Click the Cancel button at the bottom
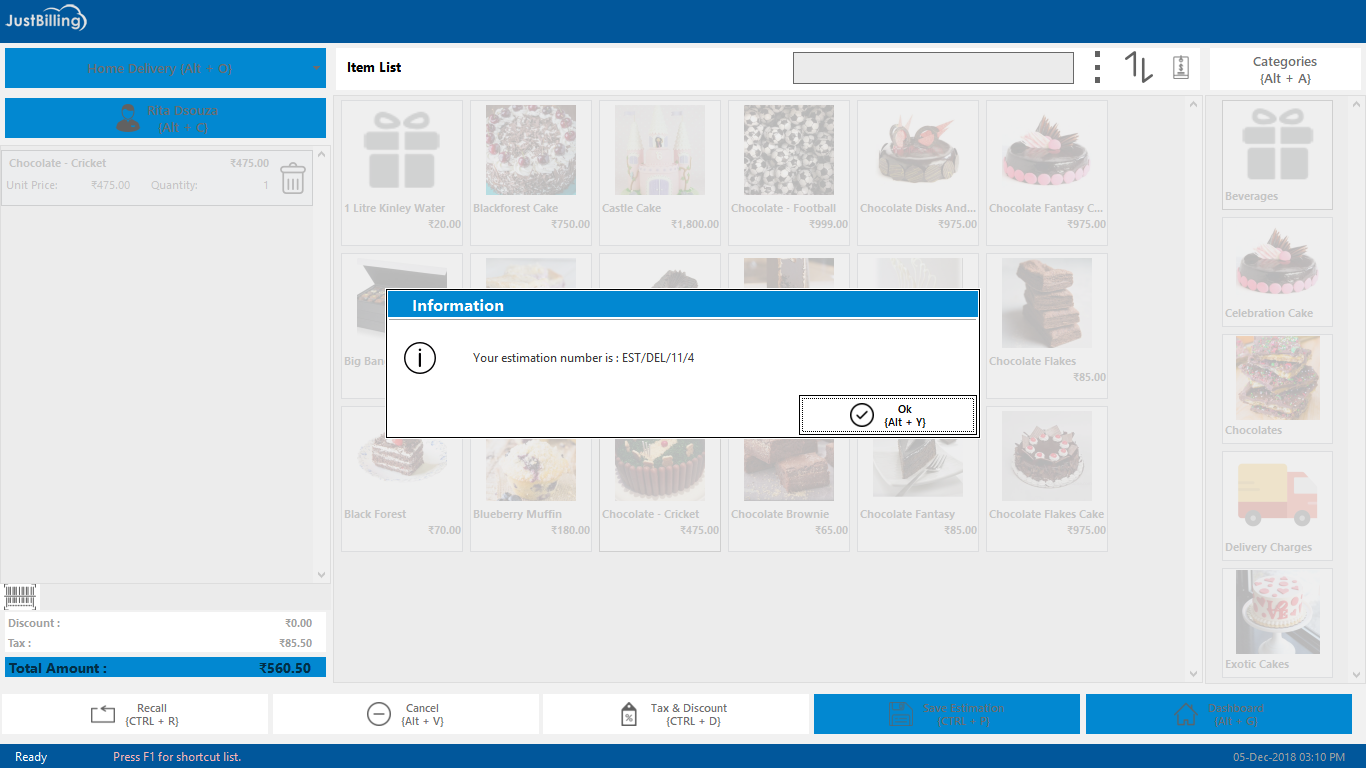 [x=406, y=714]
